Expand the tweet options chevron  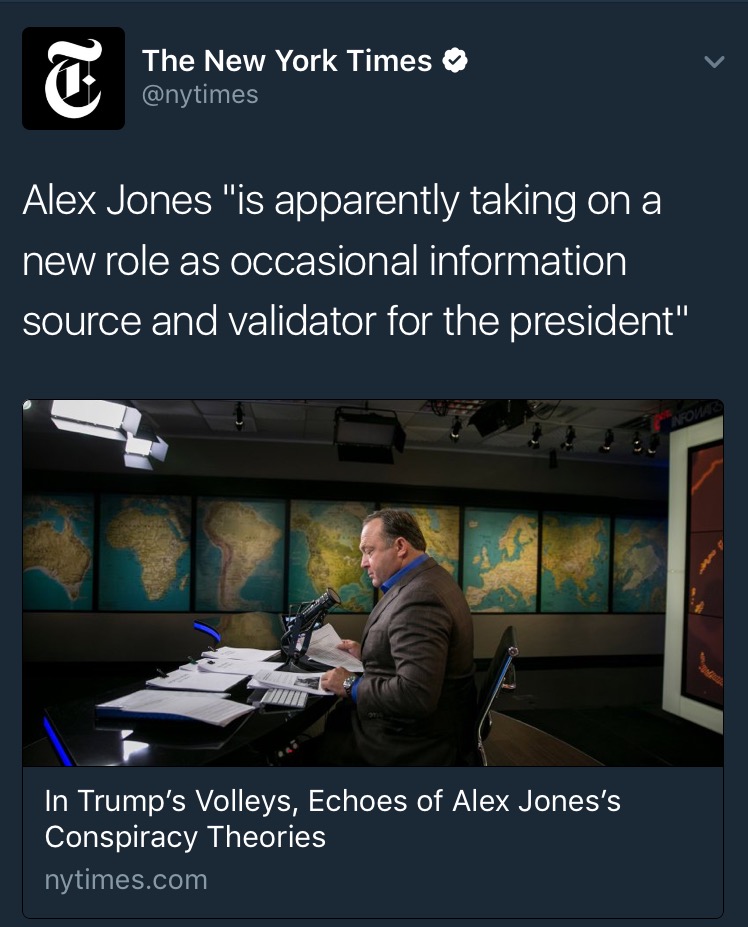[713, 62]
